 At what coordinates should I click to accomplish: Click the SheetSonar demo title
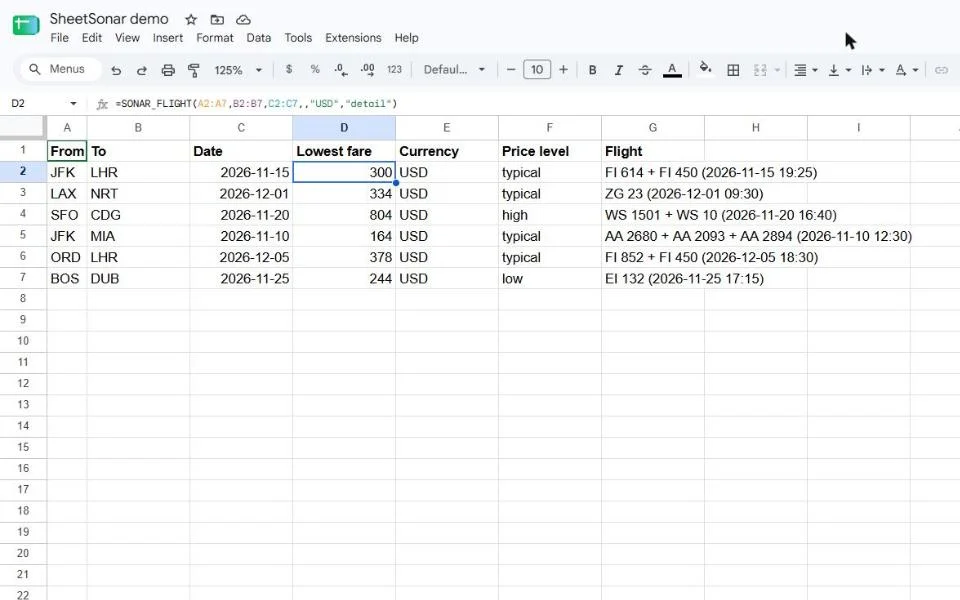coord(109,19)
